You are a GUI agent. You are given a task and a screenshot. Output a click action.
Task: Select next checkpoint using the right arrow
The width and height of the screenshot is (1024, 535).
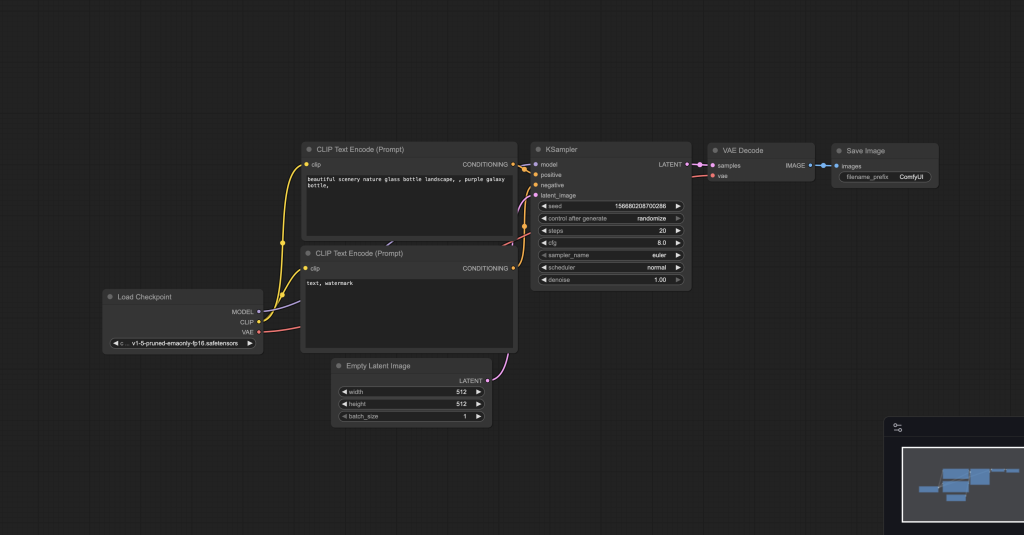point(250,343)
